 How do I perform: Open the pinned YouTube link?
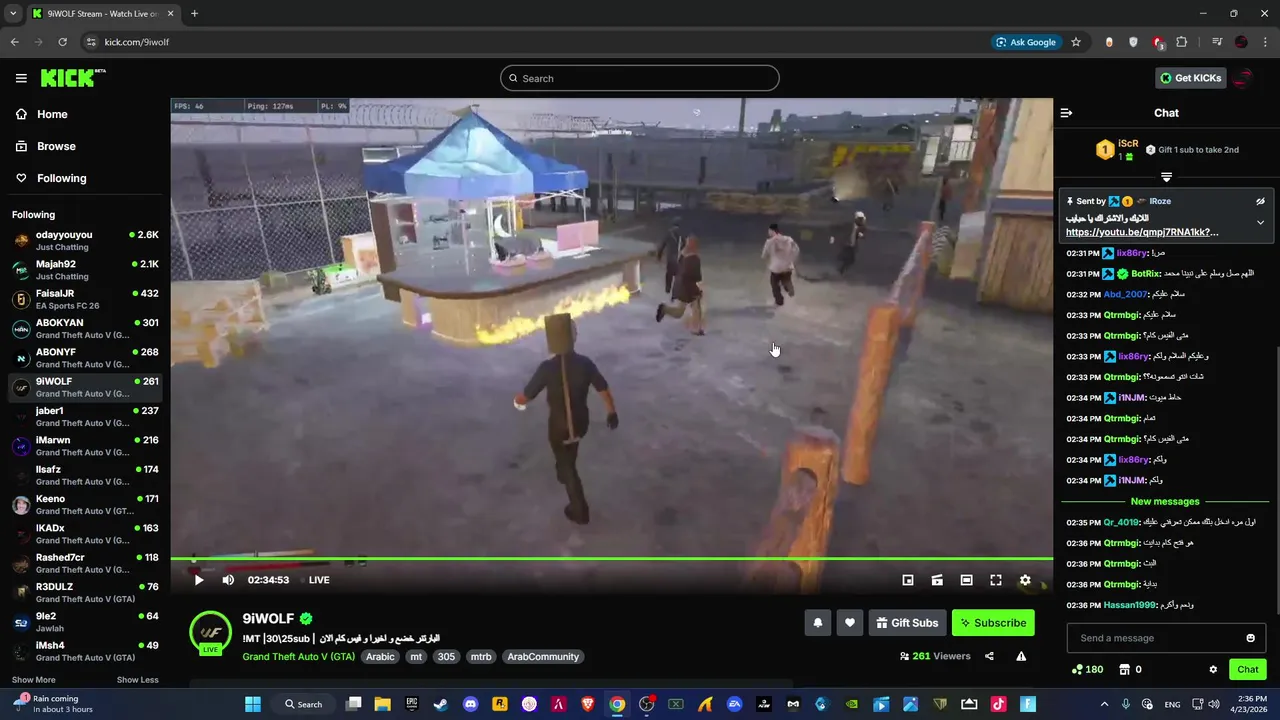[x=1142, y=232]
